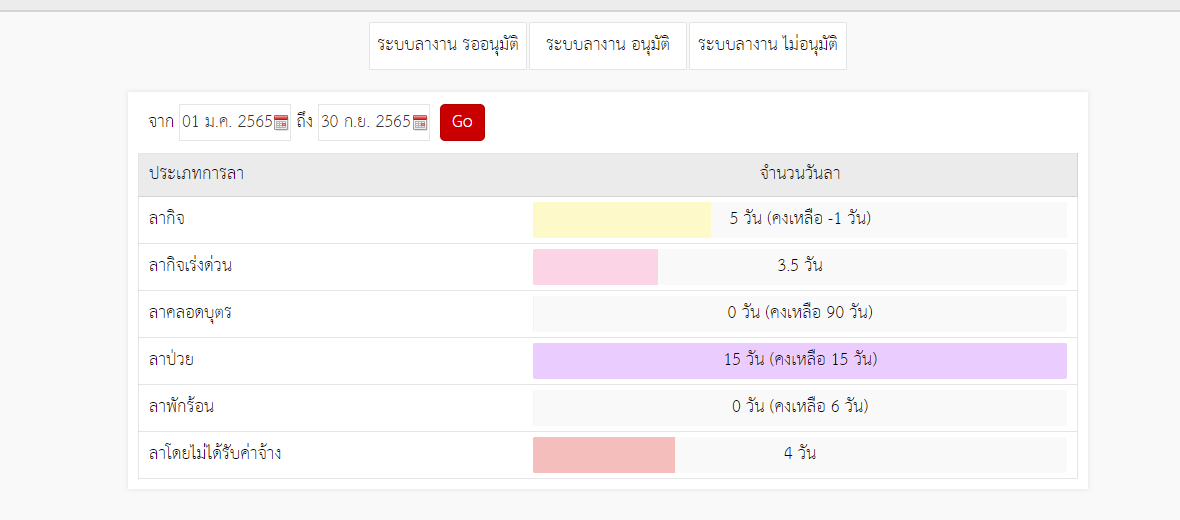Click the end date field 30 ก.ย. 2565

pos(366,122)
